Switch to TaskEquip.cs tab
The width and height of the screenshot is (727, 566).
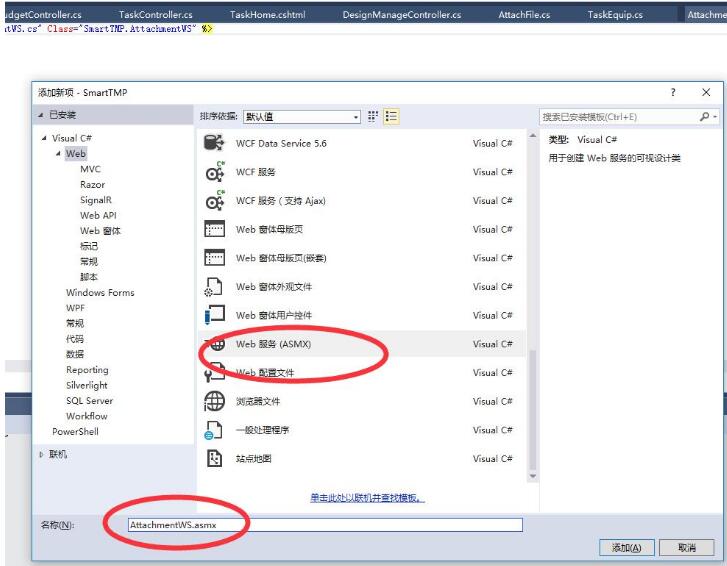615,15
